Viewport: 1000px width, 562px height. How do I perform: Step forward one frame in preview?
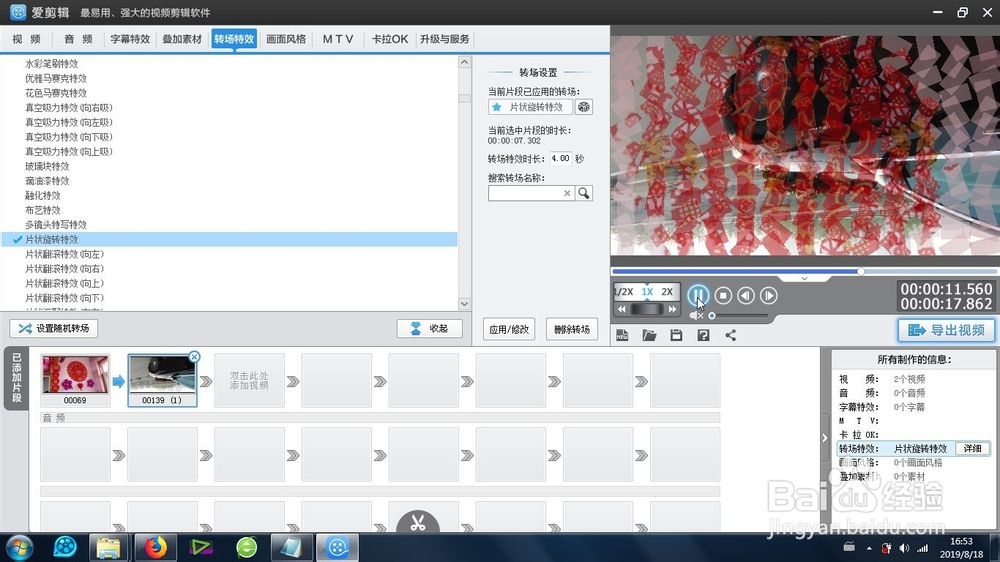coord(769,295)
